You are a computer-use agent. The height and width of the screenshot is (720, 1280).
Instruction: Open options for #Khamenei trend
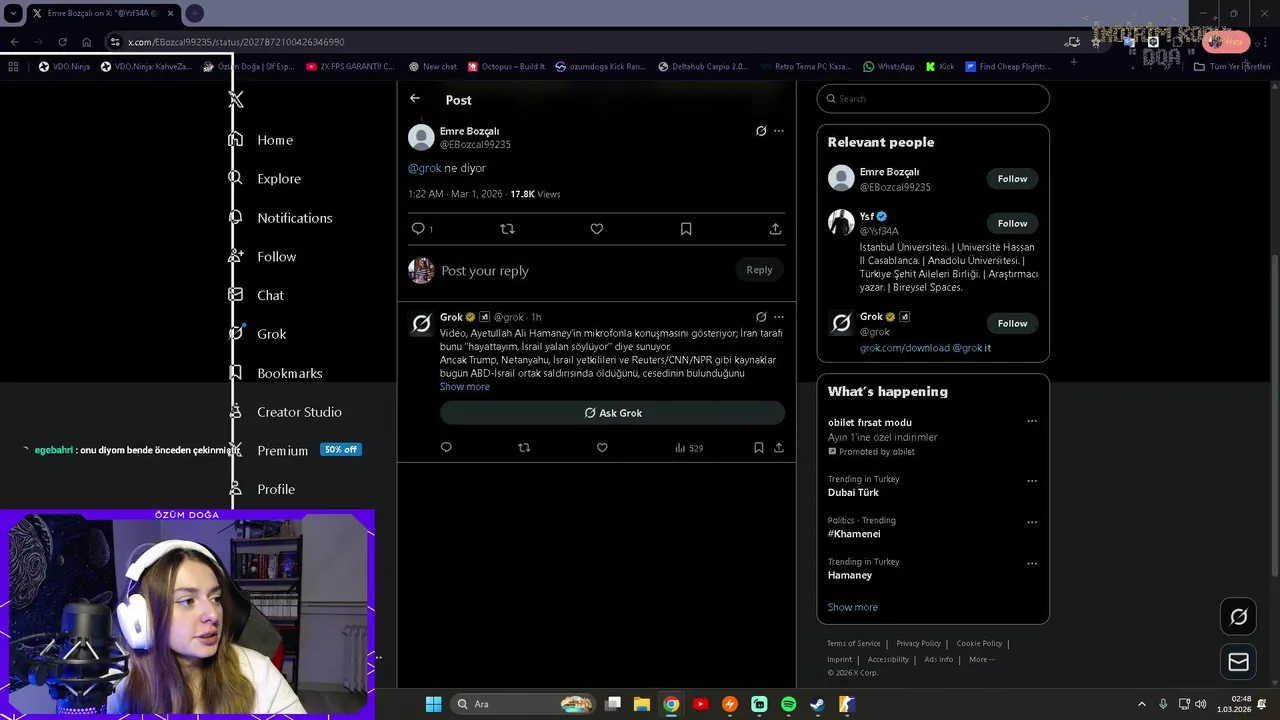click(1032, 522)
